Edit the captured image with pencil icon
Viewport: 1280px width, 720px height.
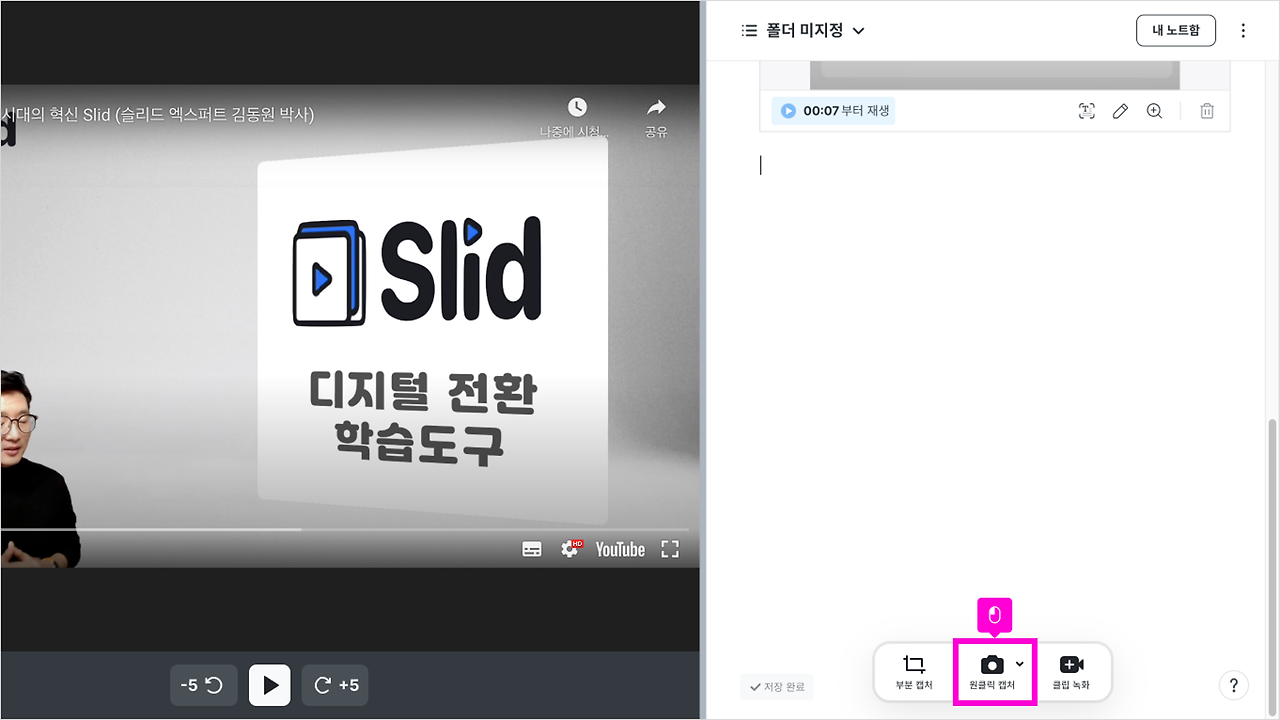pos(1120,111)
